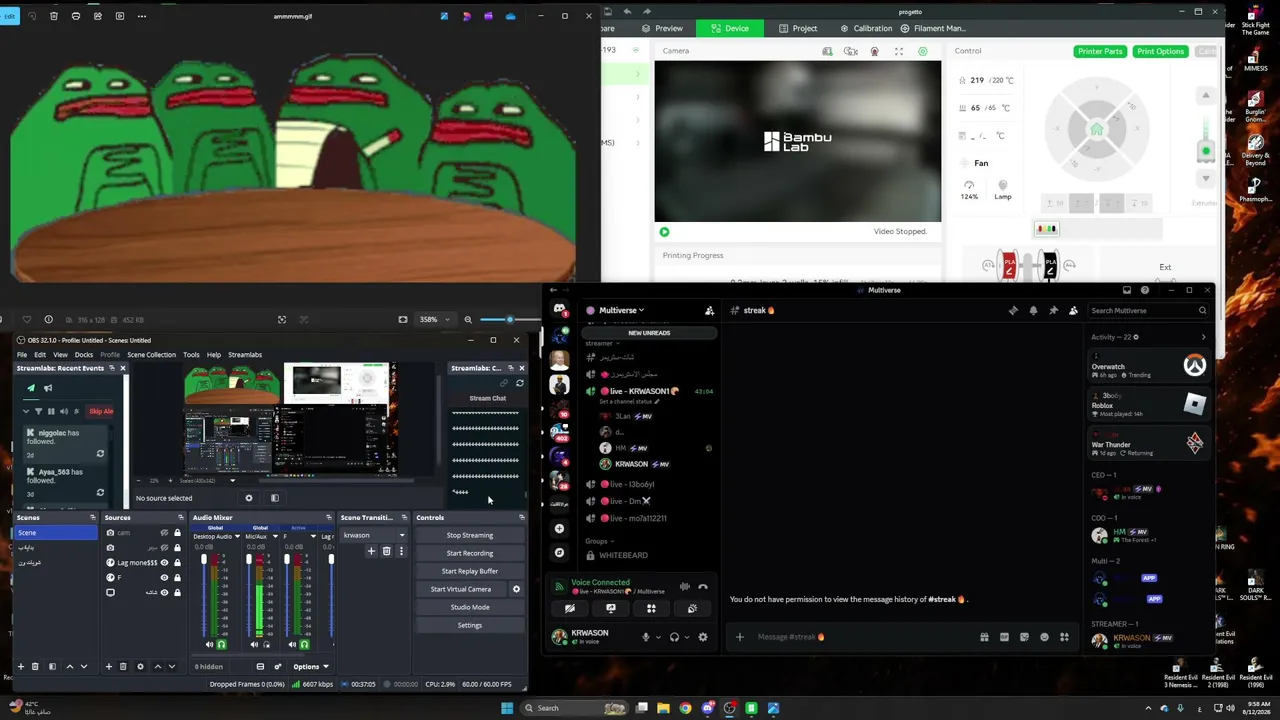Viewport: 1280px width, 720px height.
Task: Collapse the Groups category in Discord
Action: [x=598, y=541]
